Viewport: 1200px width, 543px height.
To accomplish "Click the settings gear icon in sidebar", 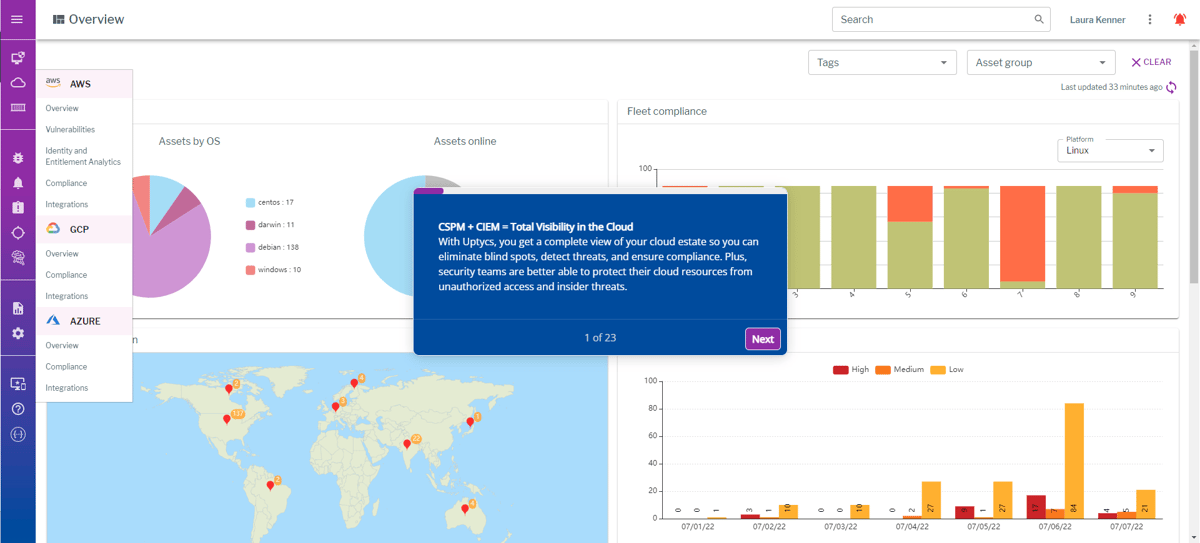I will click(x=18, y=333).
